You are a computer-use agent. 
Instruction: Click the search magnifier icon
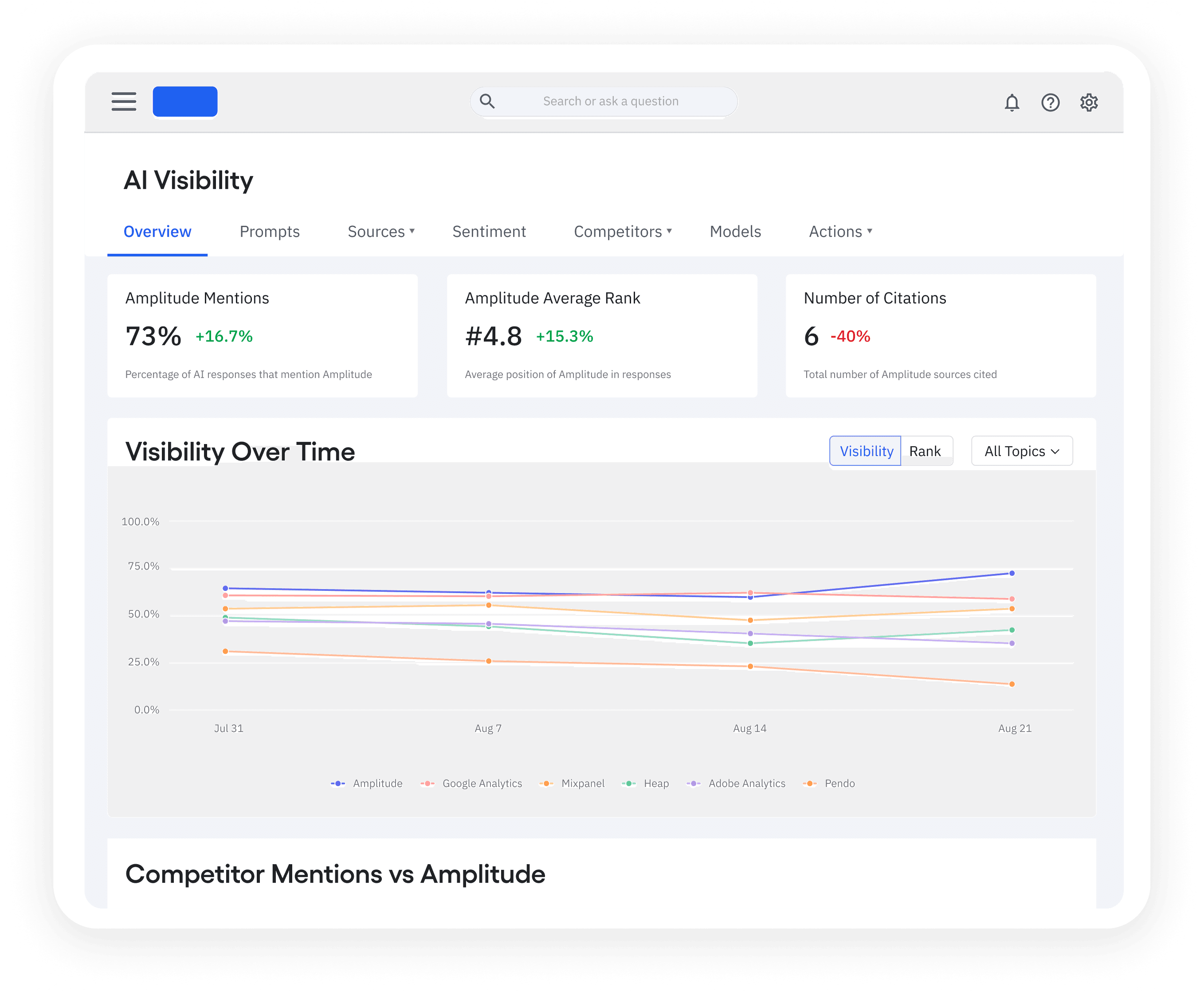(x=487, y=101)
